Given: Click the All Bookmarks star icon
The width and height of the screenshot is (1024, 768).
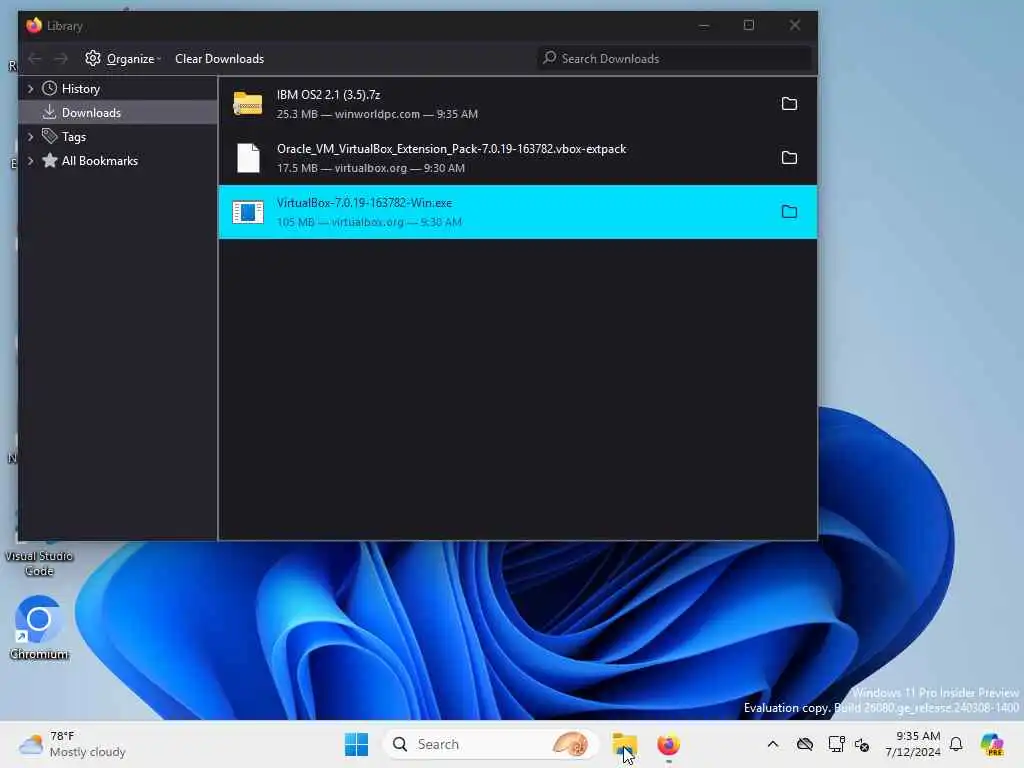Looking at the screenshot, I should [x=49, y=161].
